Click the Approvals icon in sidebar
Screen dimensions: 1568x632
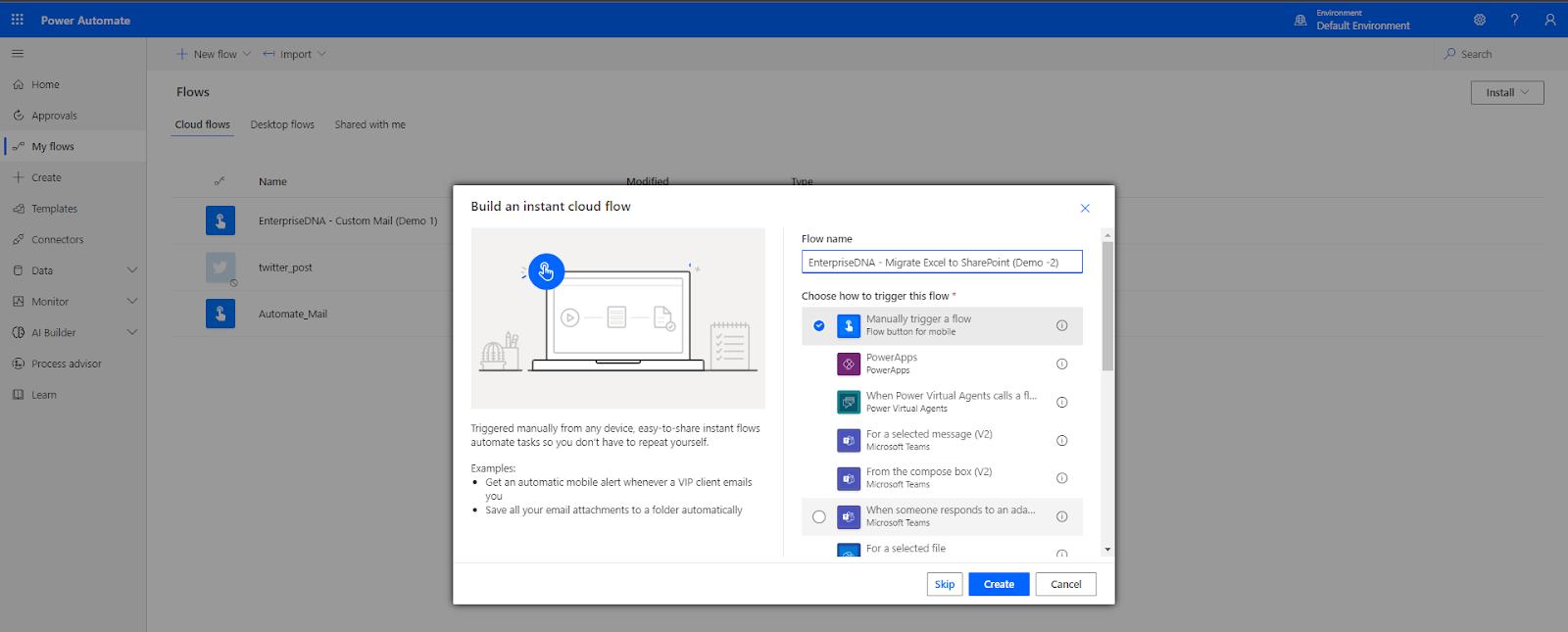18,116
